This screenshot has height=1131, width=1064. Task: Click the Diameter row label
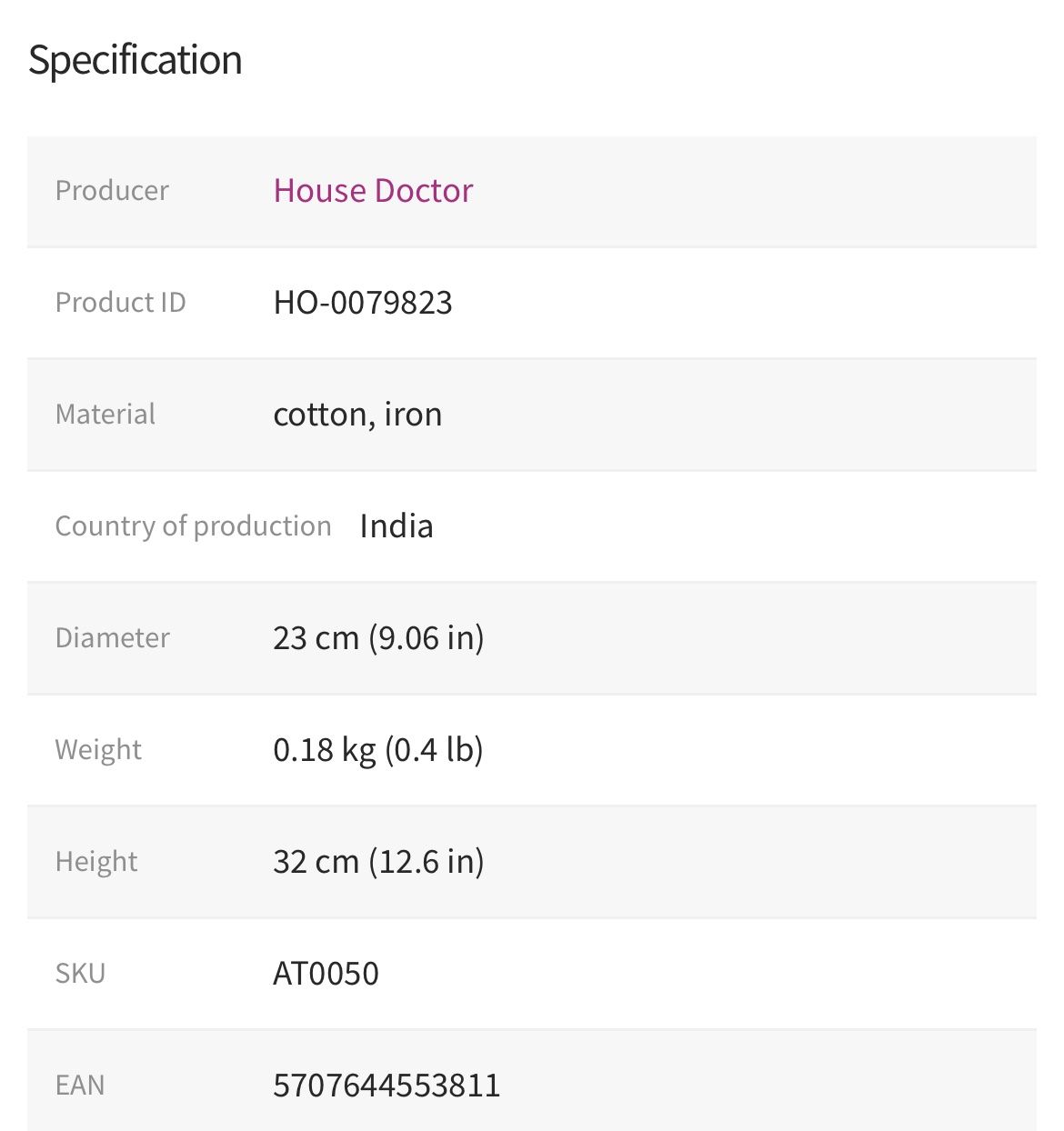pos(113,638)
